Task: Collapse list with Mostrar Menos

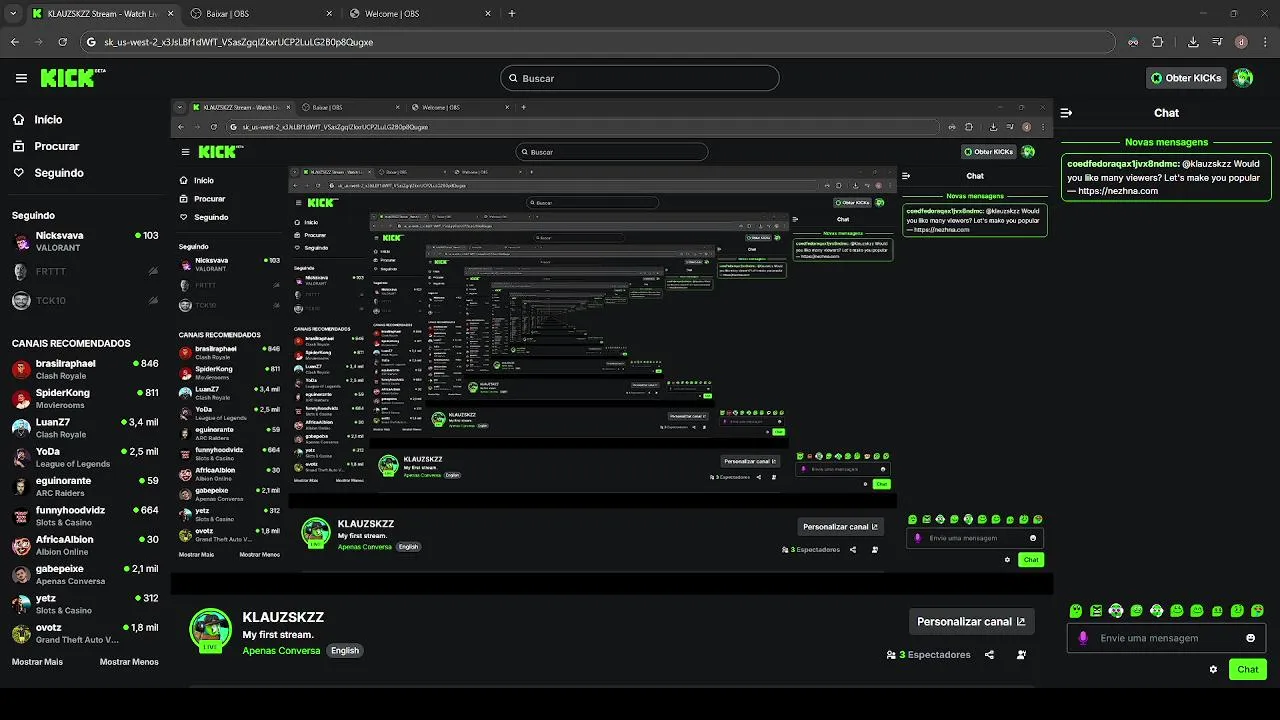Action: [129, 662]
